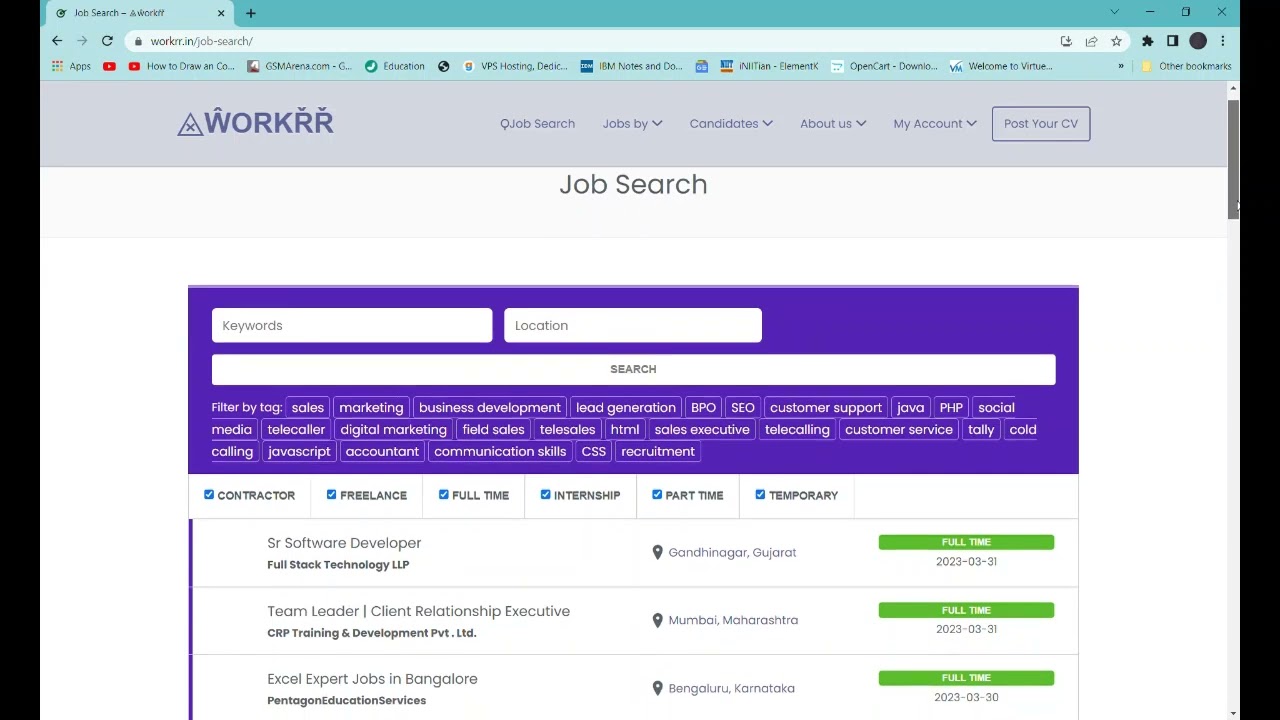Click the address bar URL workrr.in/job-search/
The width and height of the screenshot is (1280, 720).
tap(201, 41)
